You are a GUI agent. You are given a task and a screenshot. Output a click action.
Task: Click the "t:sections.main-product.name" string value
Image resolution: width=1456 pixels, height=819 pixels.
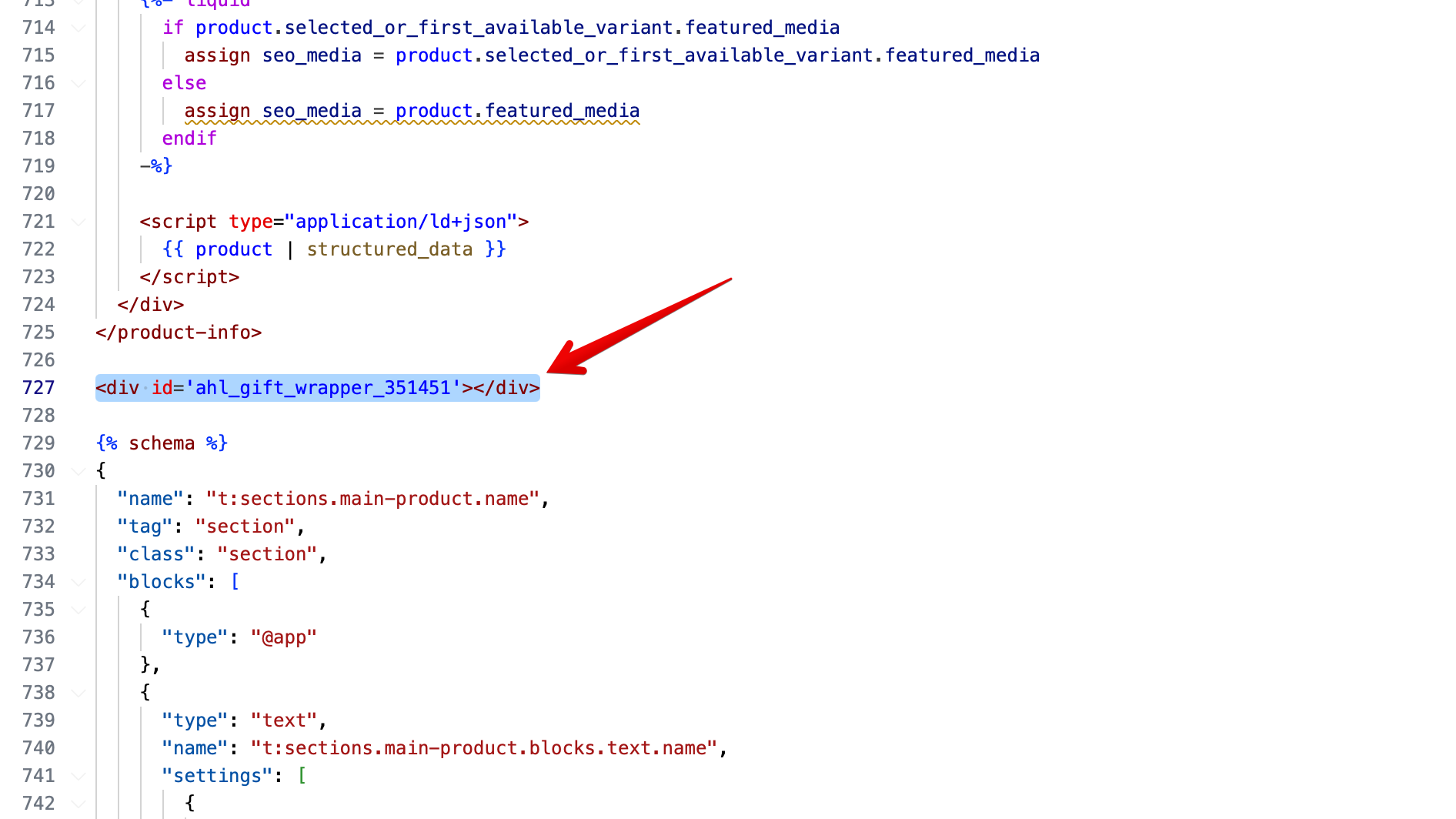[372, 499]
